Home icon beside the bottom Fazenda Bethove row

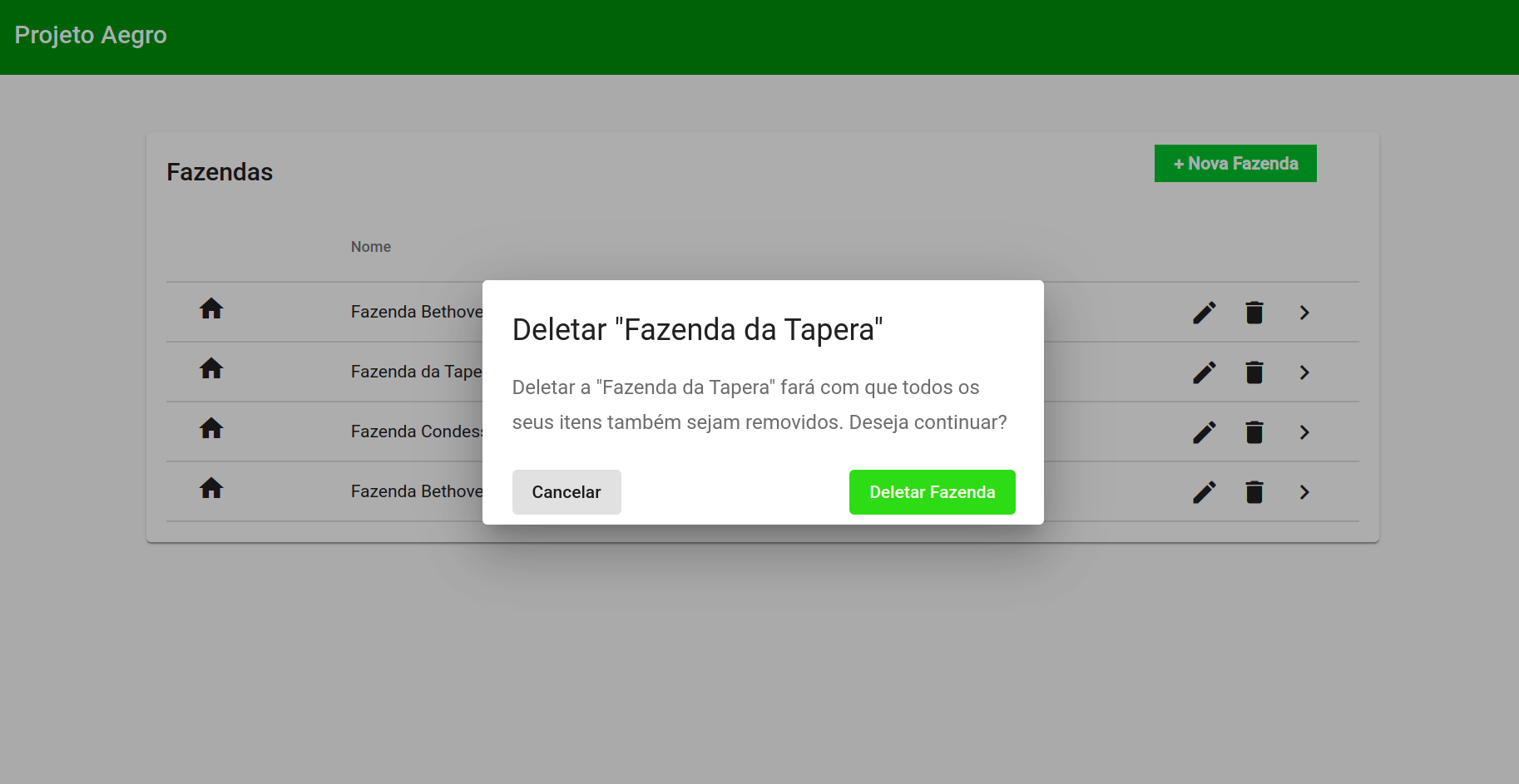tap(211, 488)
